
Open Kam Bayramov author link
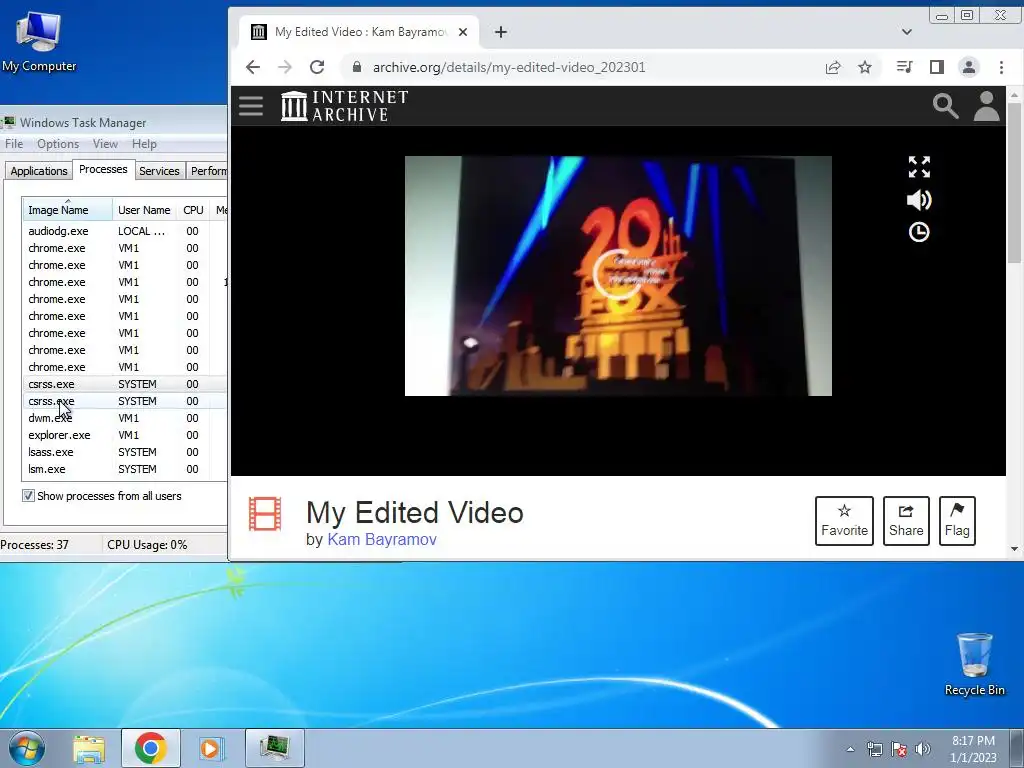(x=382, y=539)
